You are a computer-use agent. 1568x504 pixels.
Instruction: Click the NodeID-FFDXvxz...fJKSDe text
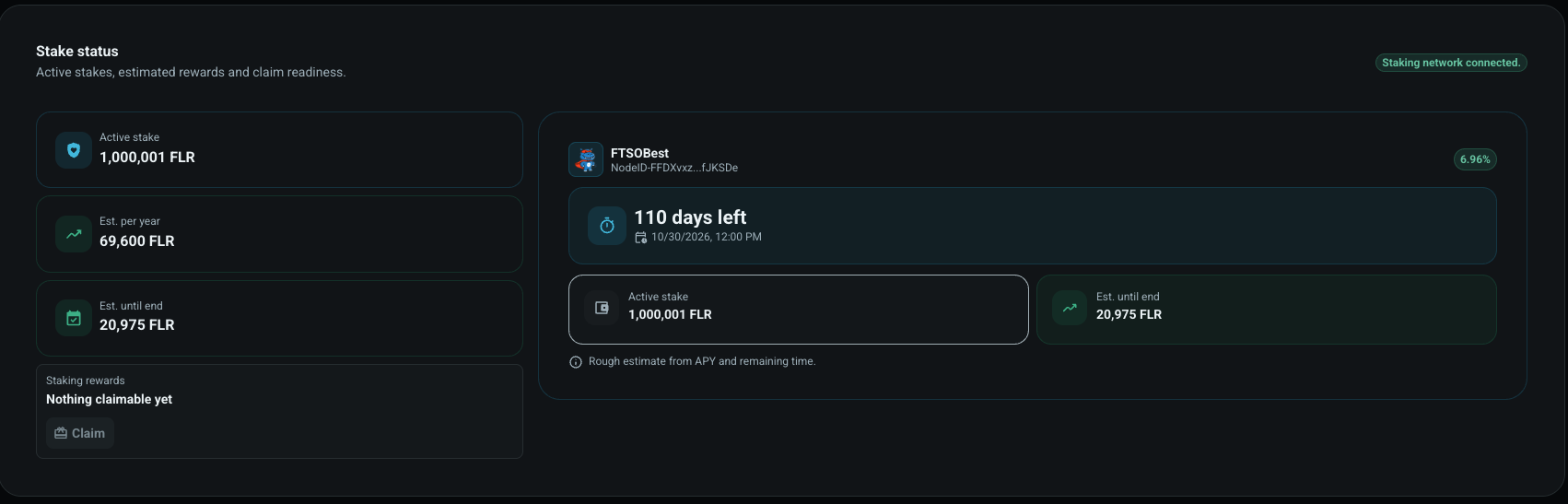[674, 168]
